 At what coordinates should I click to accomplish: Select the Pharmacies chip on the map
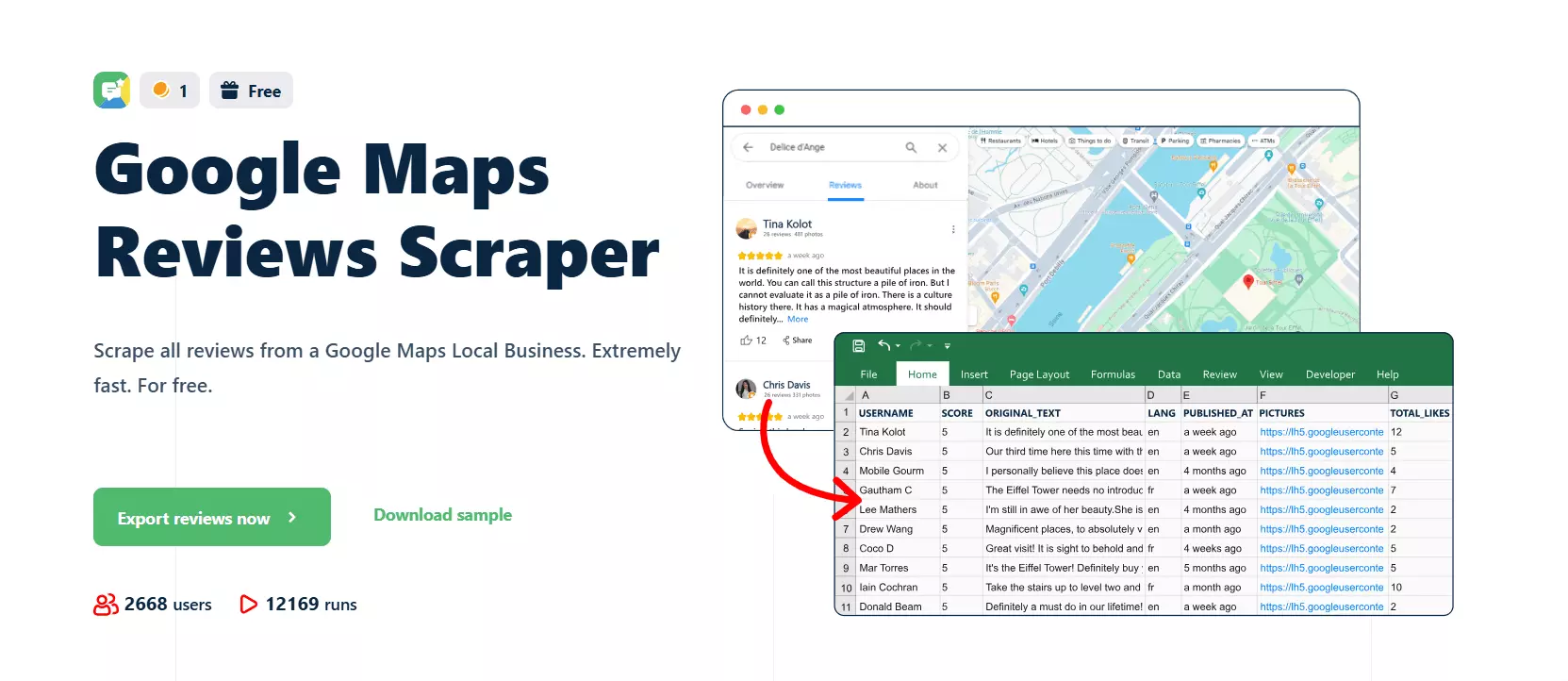tap(1220, 141)
